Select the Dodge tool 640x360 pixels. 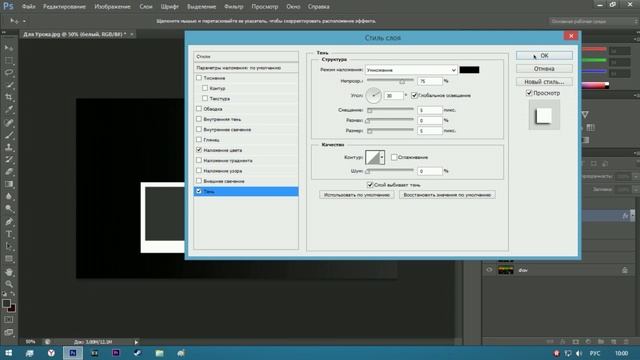pyautogui.click(x=9, y=209)
